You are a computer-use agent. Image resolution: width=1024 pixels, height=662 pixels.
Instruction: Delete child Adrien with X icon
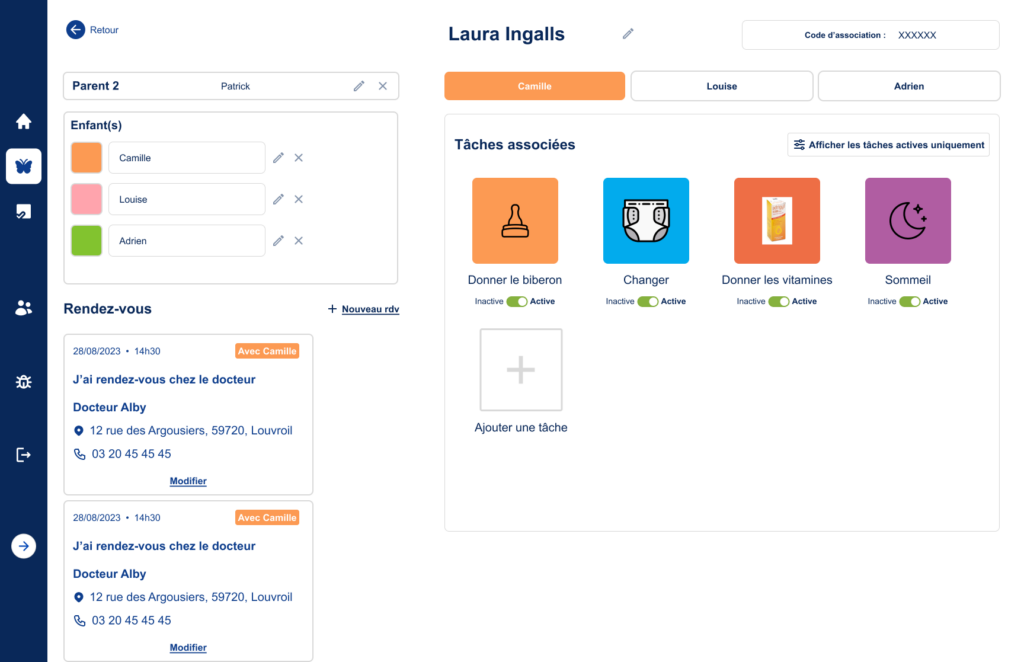pos(298,241)
